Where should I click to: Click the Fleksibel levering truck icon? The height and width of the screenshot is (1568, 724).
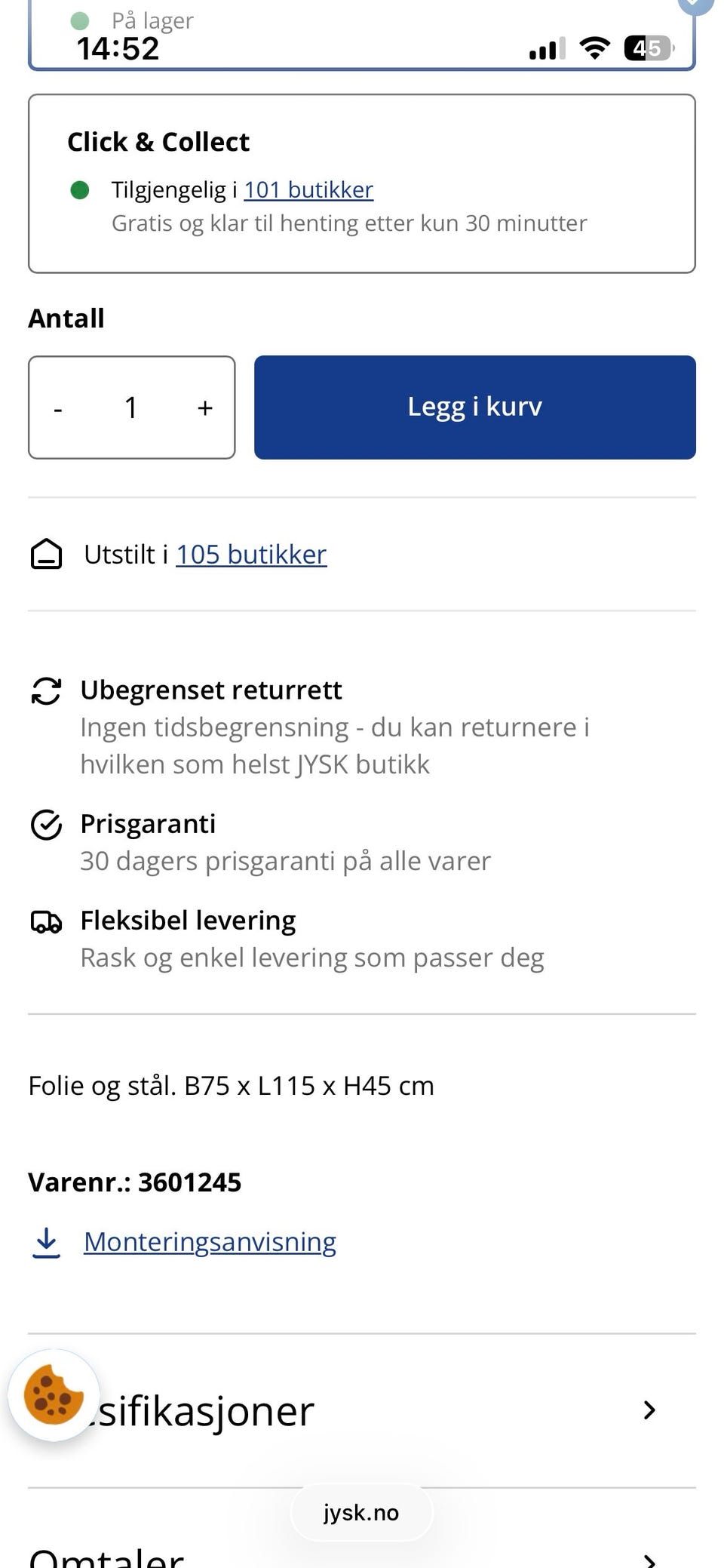(46, 921)
